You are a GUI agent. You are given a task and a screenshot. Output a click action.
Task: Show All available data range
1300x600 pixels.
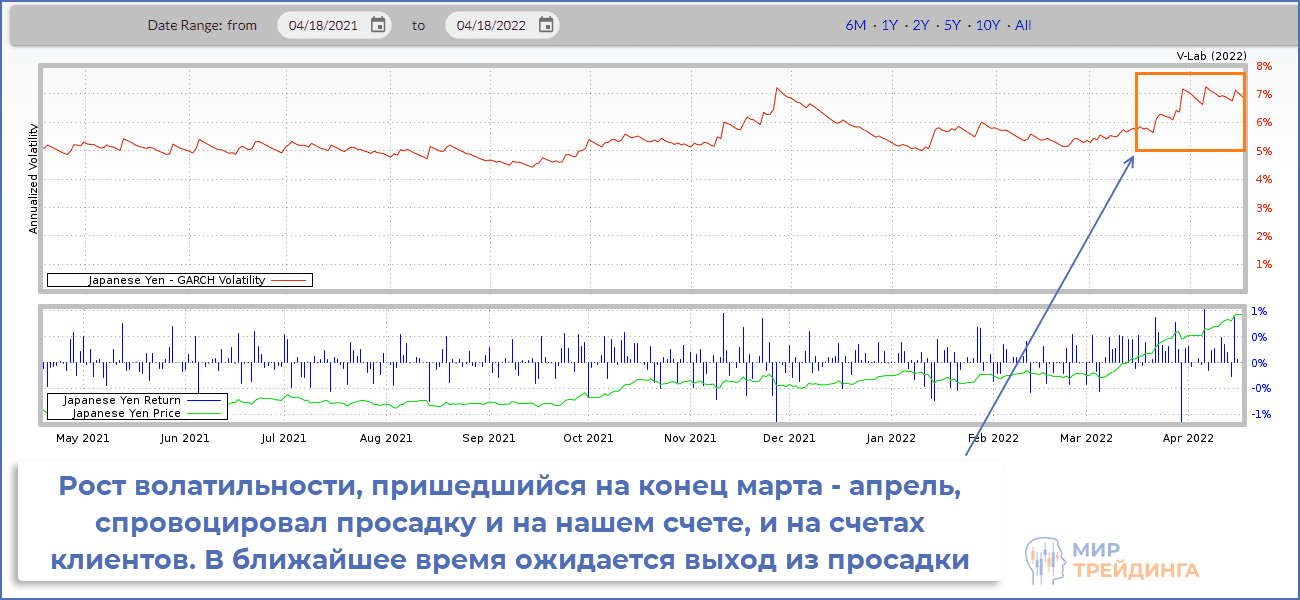[x=1023, y=25]
